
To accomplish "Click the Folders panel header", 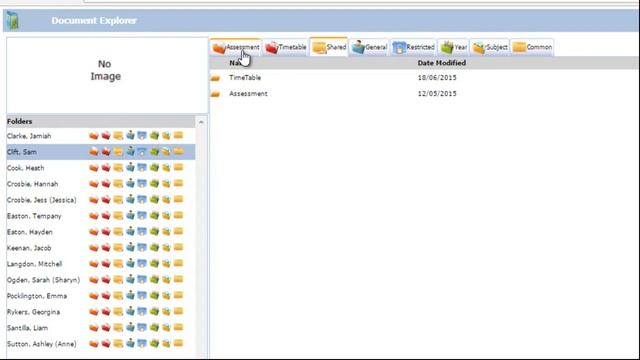I will pos(101,121).
